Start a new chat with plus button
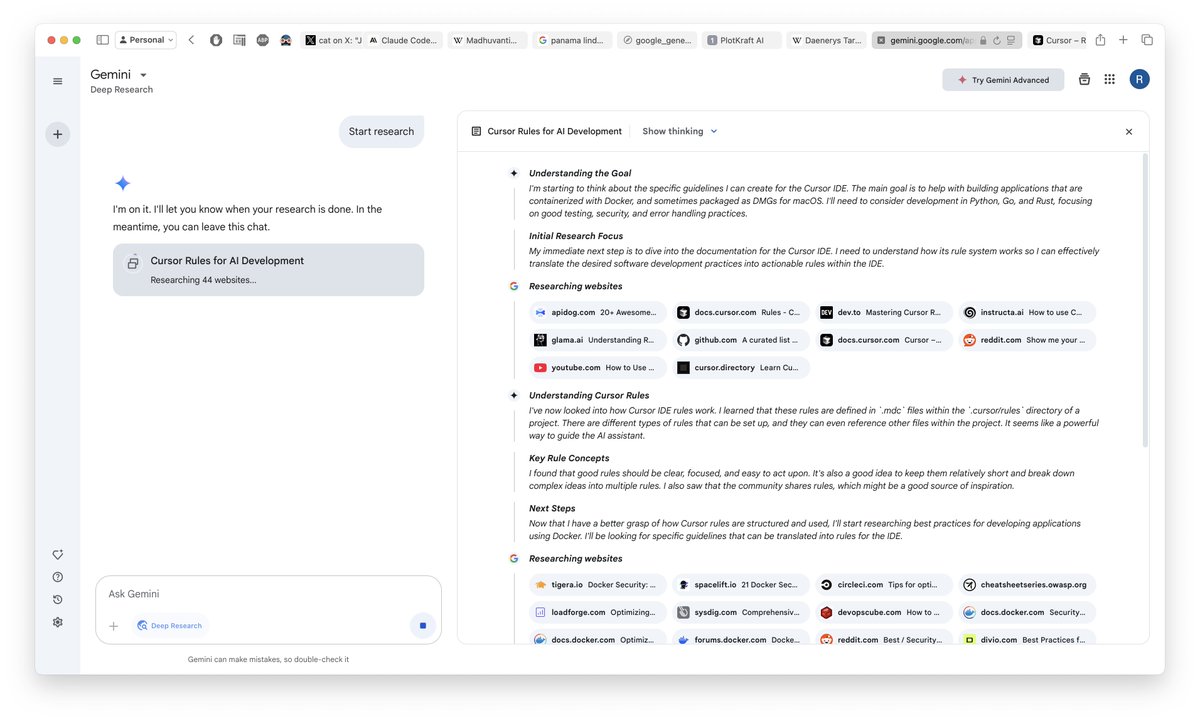The image size is (1200, 721). [x=58, y=134]
